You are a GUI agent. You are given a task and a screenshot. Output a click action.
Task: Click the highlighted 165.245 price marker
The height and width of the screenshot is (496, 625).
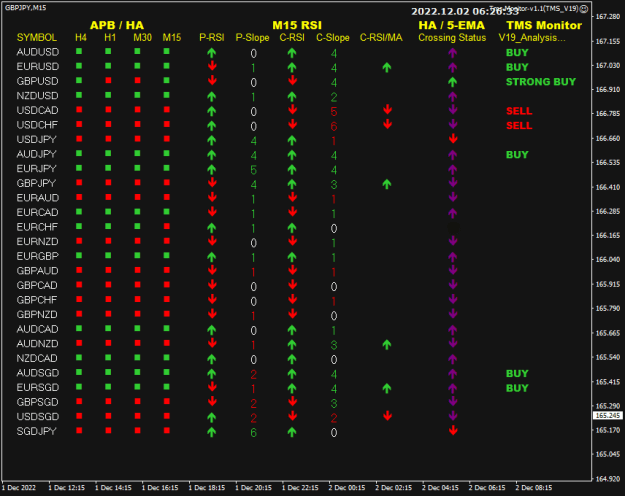click(608, 415)
